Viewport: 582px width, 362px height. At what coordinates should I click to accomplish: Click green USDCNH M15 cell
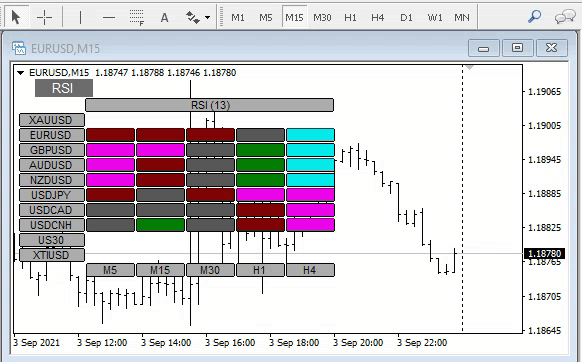160,225
